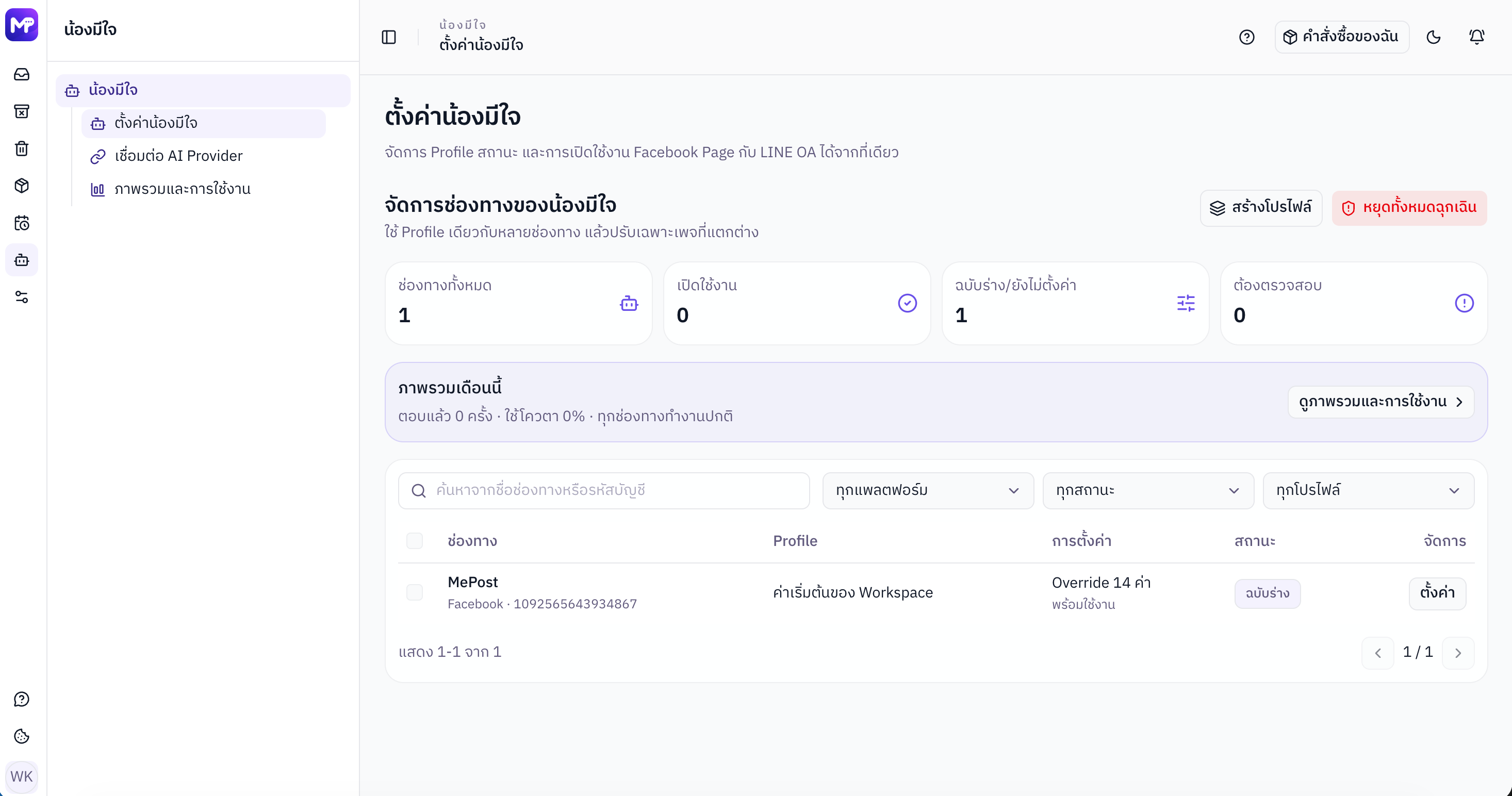Click ค่าเริ่มต้นของ Workspace profile cell
The width and height of the screenshot is (1512, 796).
[x=853, y=592]
